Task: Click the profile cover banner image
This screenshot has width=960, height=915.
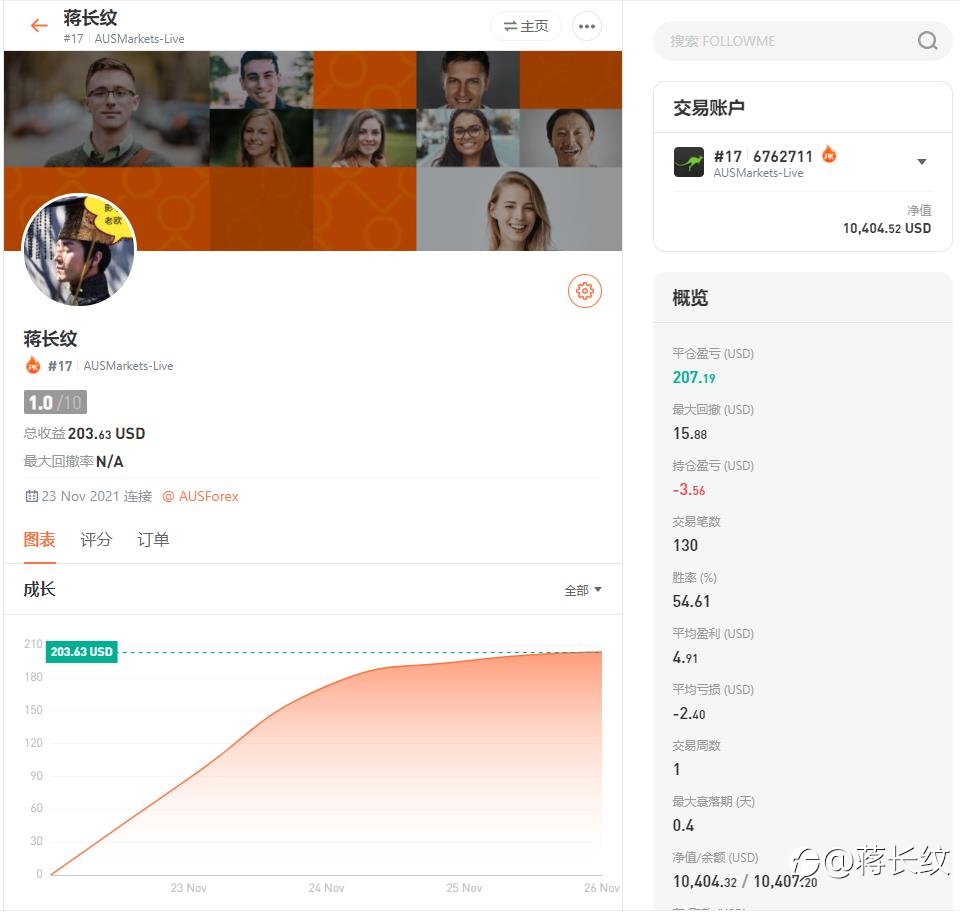Action: 313,151
